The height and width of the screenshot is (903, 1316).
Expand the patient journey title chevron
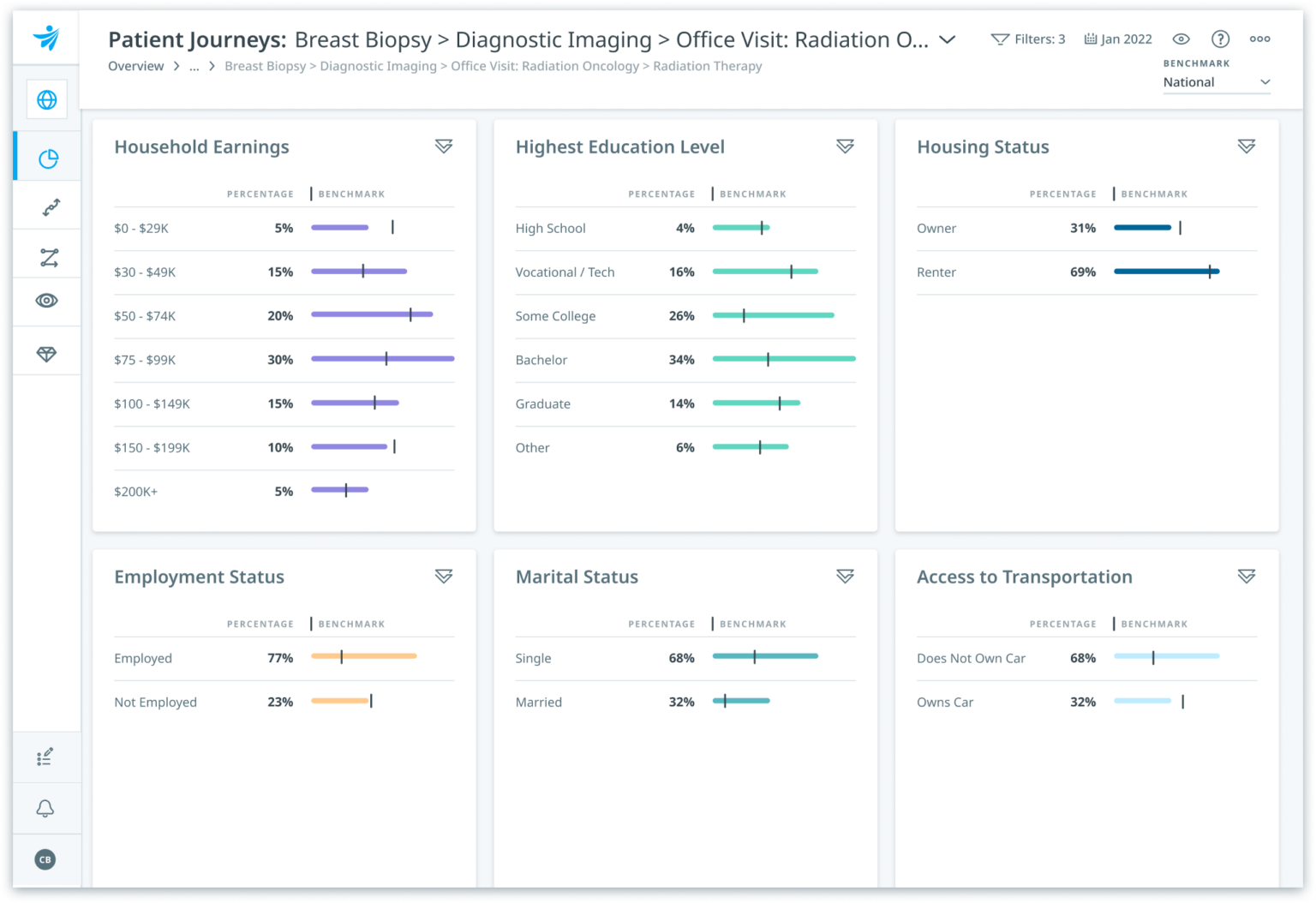(947, 40)
